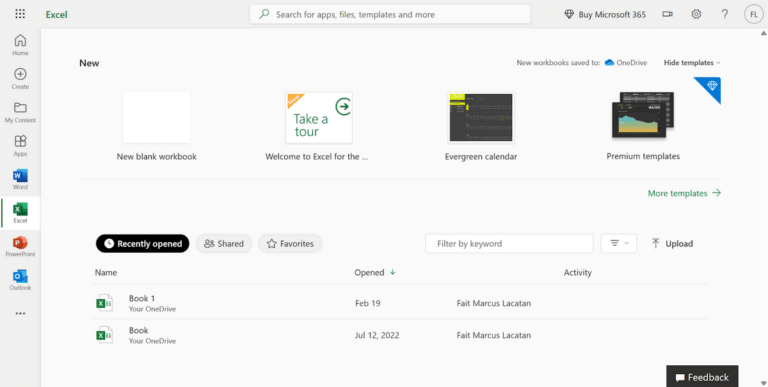Switch to the Favorites tab

click(290, 243)
